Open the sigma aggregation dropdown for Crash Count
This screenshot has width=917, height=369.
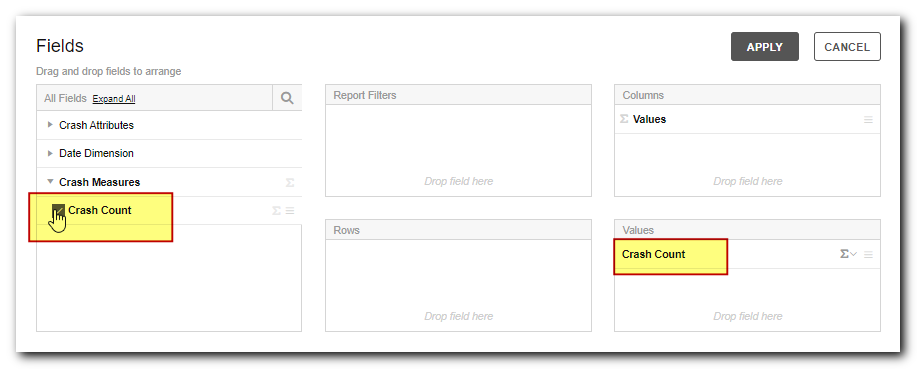pyautogui.click(x=848, y=254)
